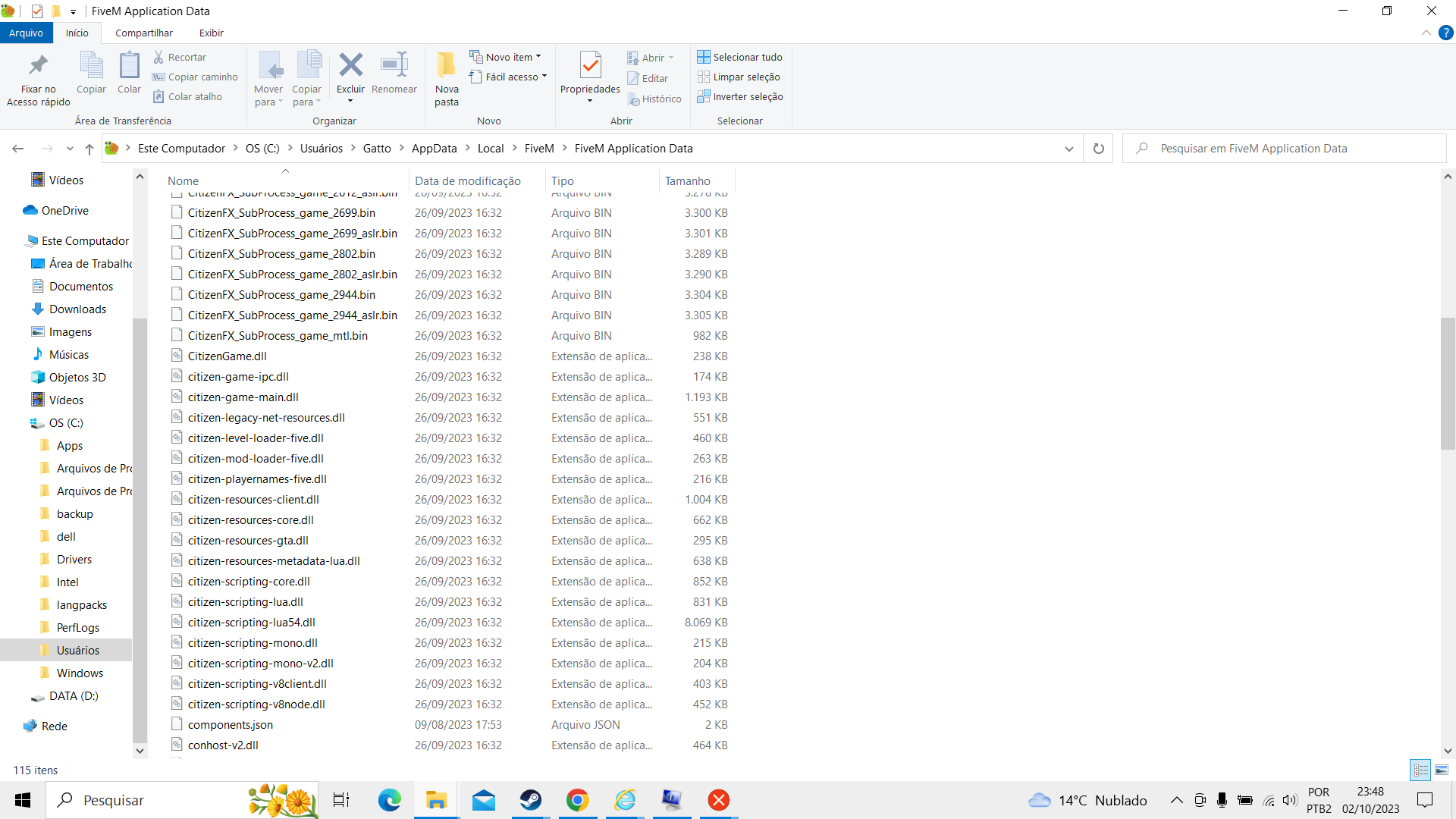
Task: Switch to the Compartilhar ribbon tab
Action: pos(144,33)
